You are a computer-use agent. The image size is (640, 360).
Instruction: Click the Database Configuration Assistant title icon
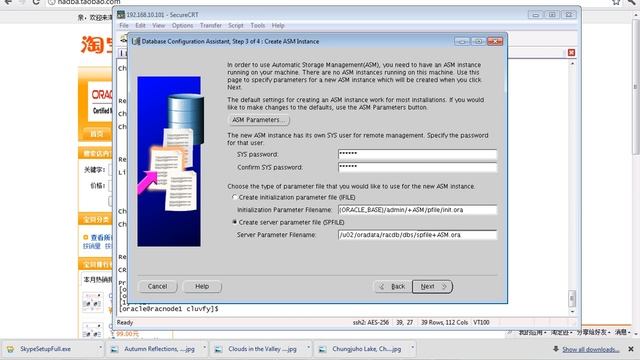click(136, 41)
